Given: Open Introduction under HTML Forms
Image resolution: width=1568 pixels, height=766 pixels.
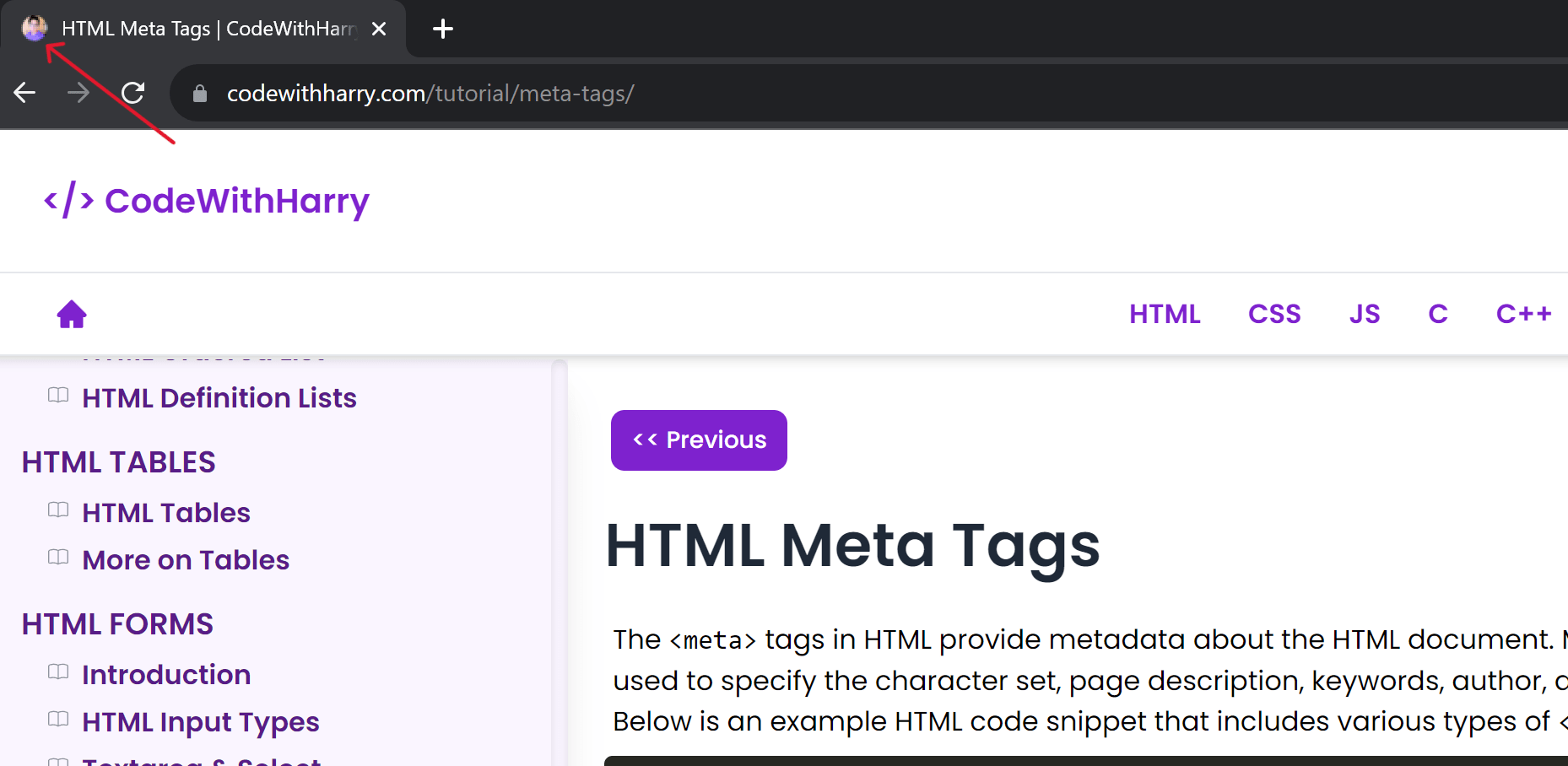Looking at the screenshot, I should pyautogui.click(x=166, y=675).
